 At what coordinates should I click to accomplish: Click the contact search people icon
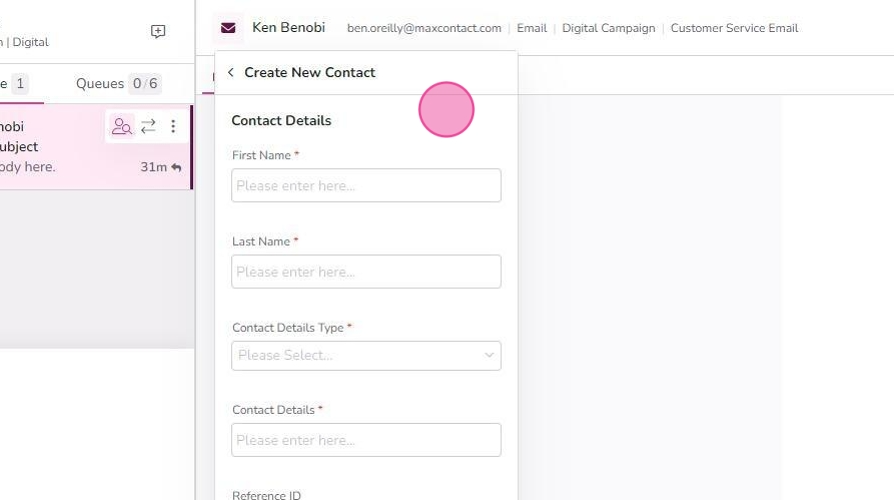point(121,126)
